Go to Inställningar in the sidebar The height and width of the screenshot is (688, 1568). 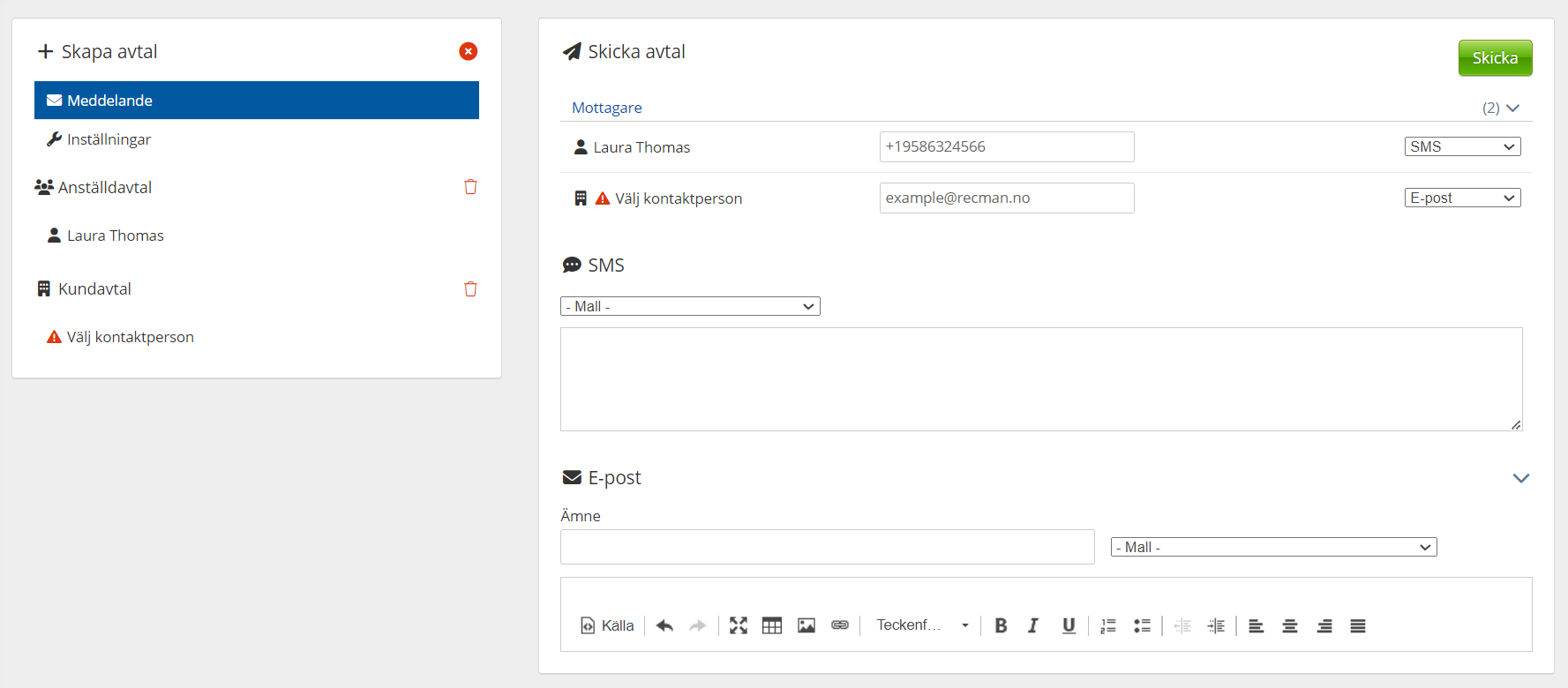(109, 139)
